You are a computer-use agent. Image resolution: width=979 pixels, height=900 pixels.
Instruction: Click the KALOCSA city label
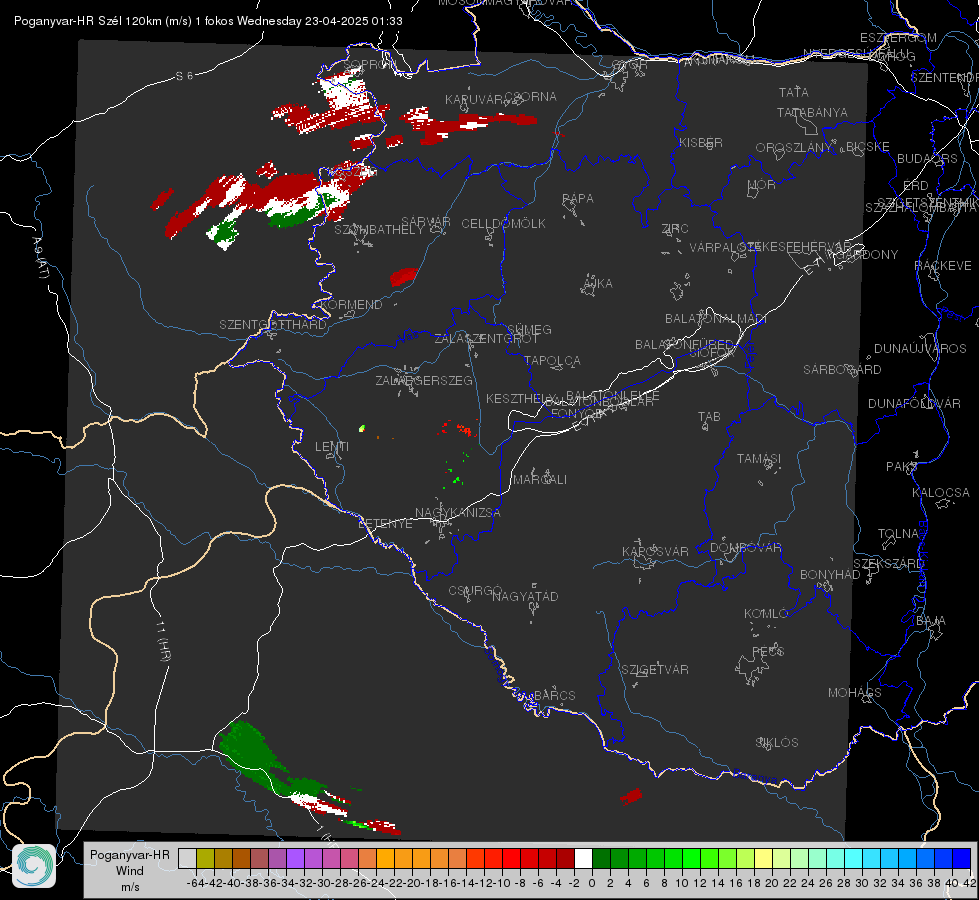[941, 493]
